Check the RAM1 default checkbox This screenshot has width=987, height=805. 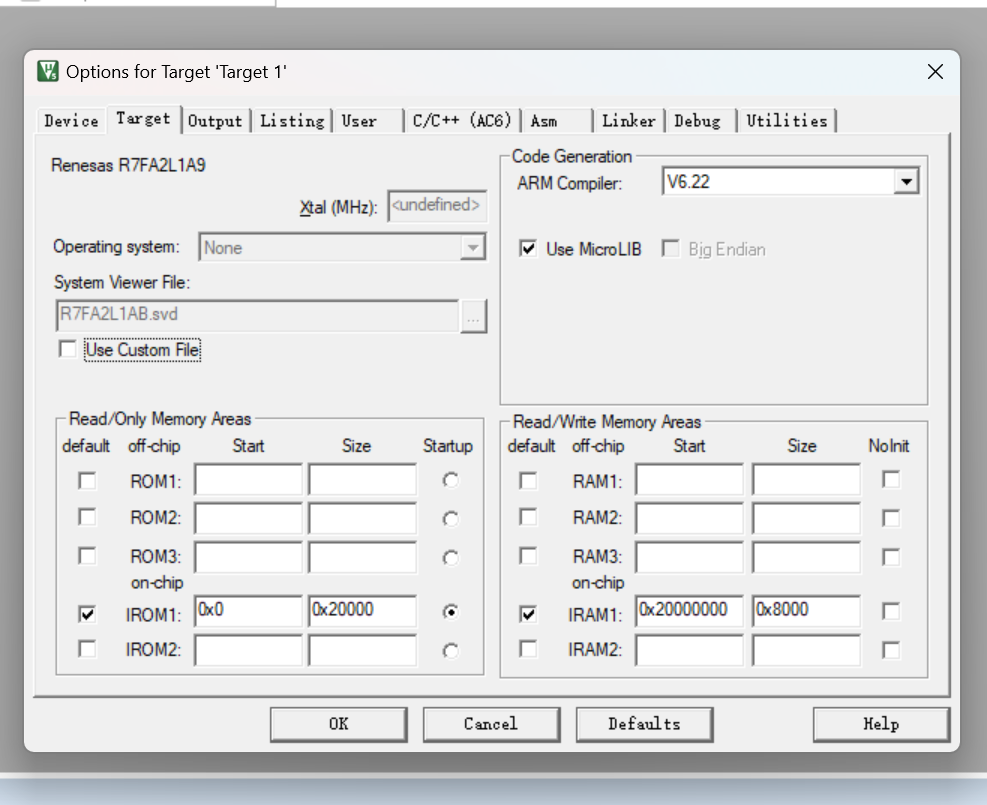(x=528, y=481)
